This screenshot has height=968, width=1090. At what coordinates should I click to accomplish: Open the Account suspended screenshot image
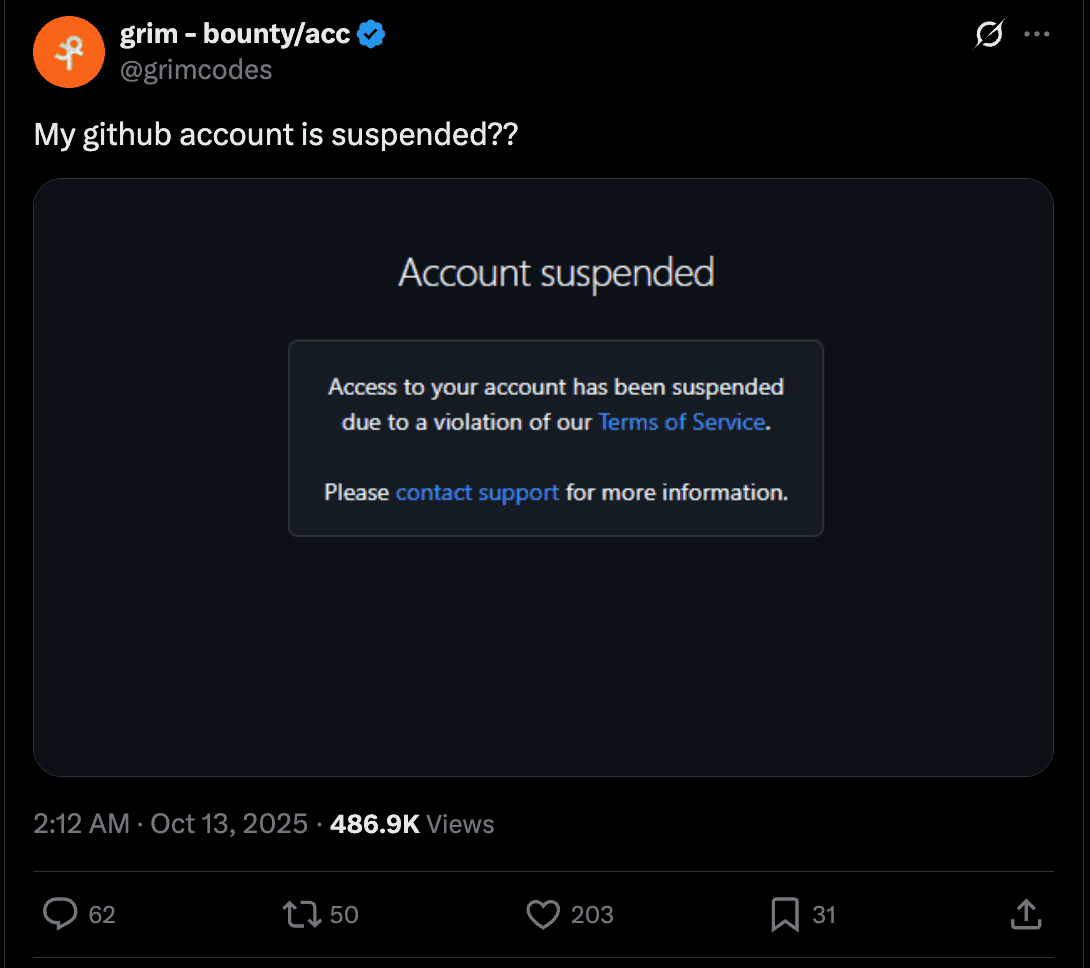point(543,650)
